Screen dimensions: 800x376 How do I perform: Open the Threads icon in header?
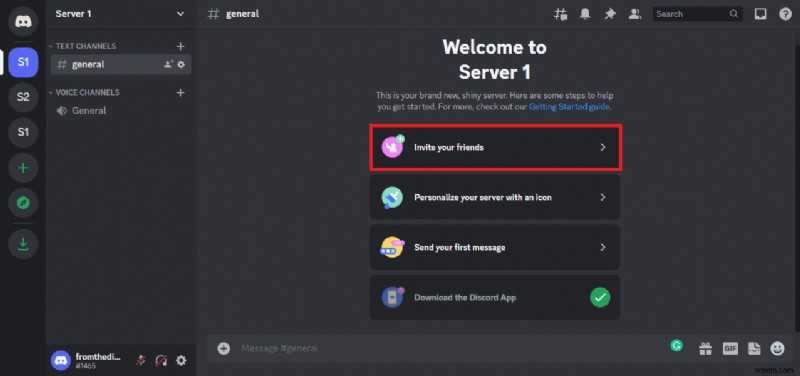(560, 14)
